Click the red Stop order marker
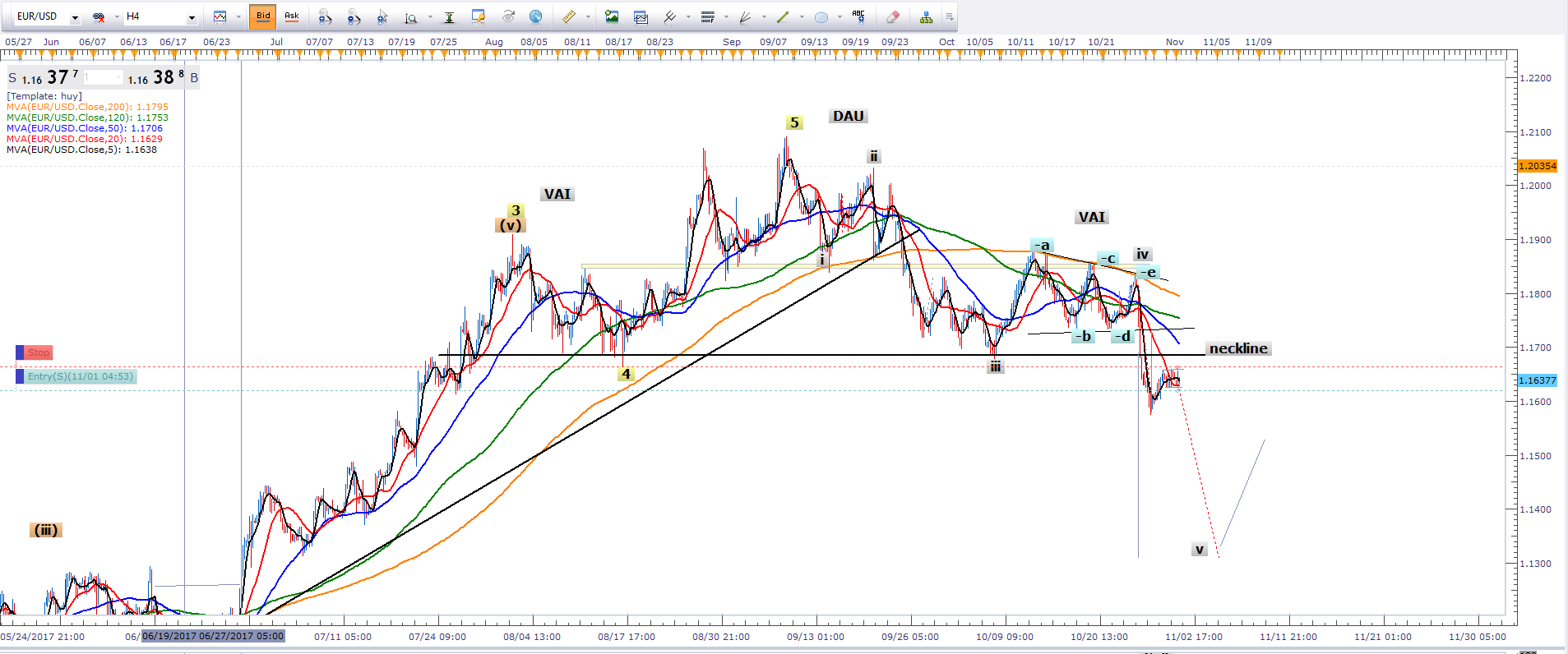 [38, 352]
